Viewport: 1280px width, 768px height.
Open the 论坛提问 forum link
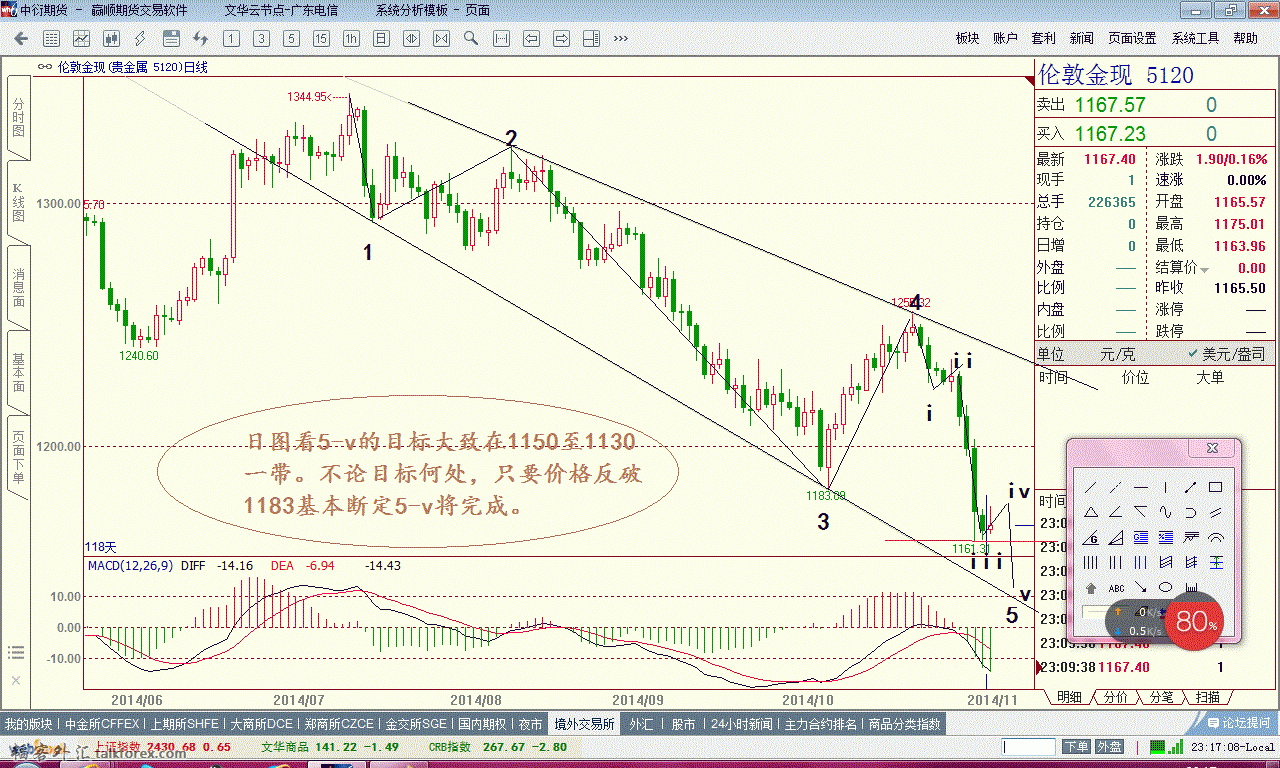(x=1238, y=722)
